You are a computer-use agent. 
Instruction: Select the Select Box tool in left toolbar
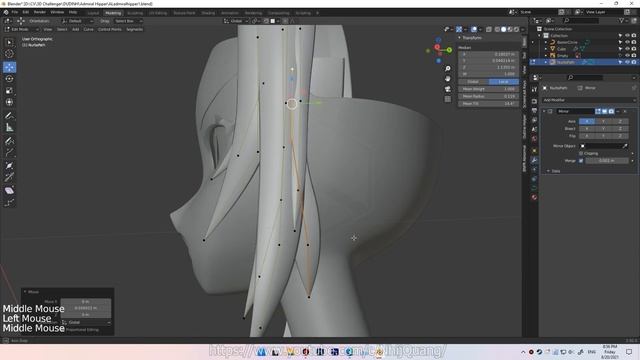tap(9, 42)
